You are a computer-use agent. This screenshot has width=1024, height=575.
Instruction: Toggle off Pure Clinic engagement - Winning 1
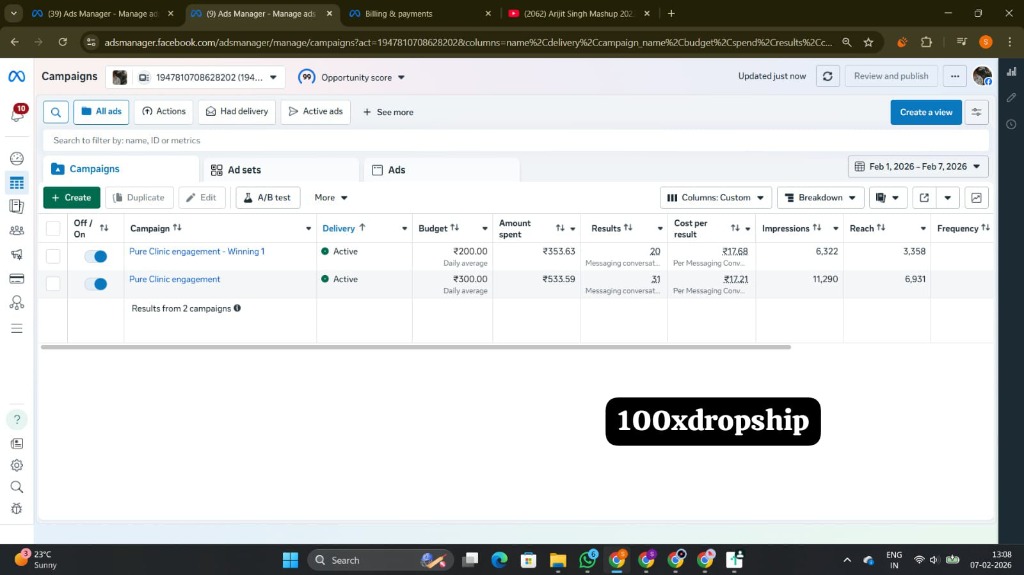click(95, 256)
